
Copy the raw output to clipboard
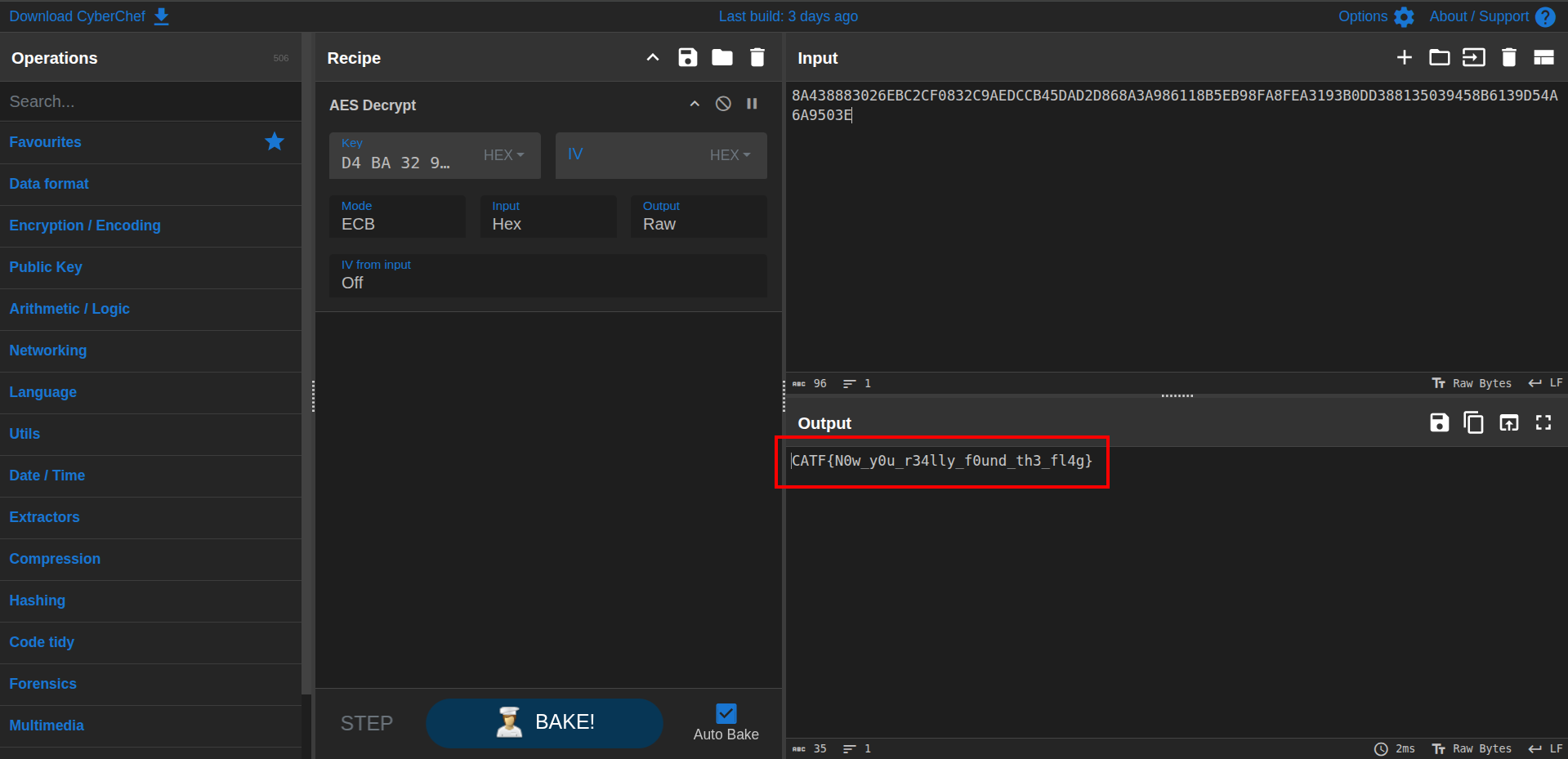pos(1474,422)
